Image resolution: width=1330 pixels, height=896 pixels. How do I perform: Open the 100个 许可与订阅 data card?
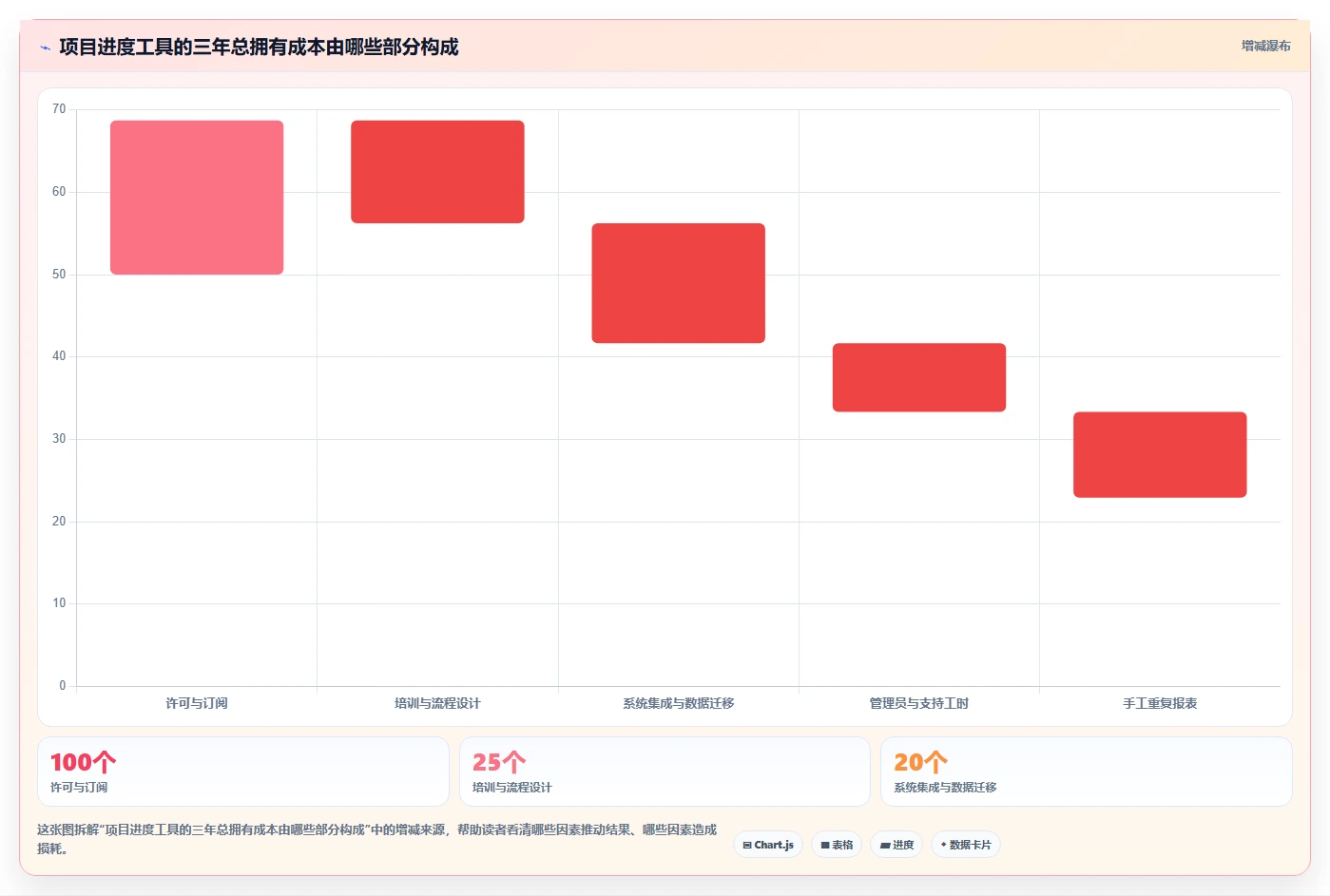[x=243, y=772]
